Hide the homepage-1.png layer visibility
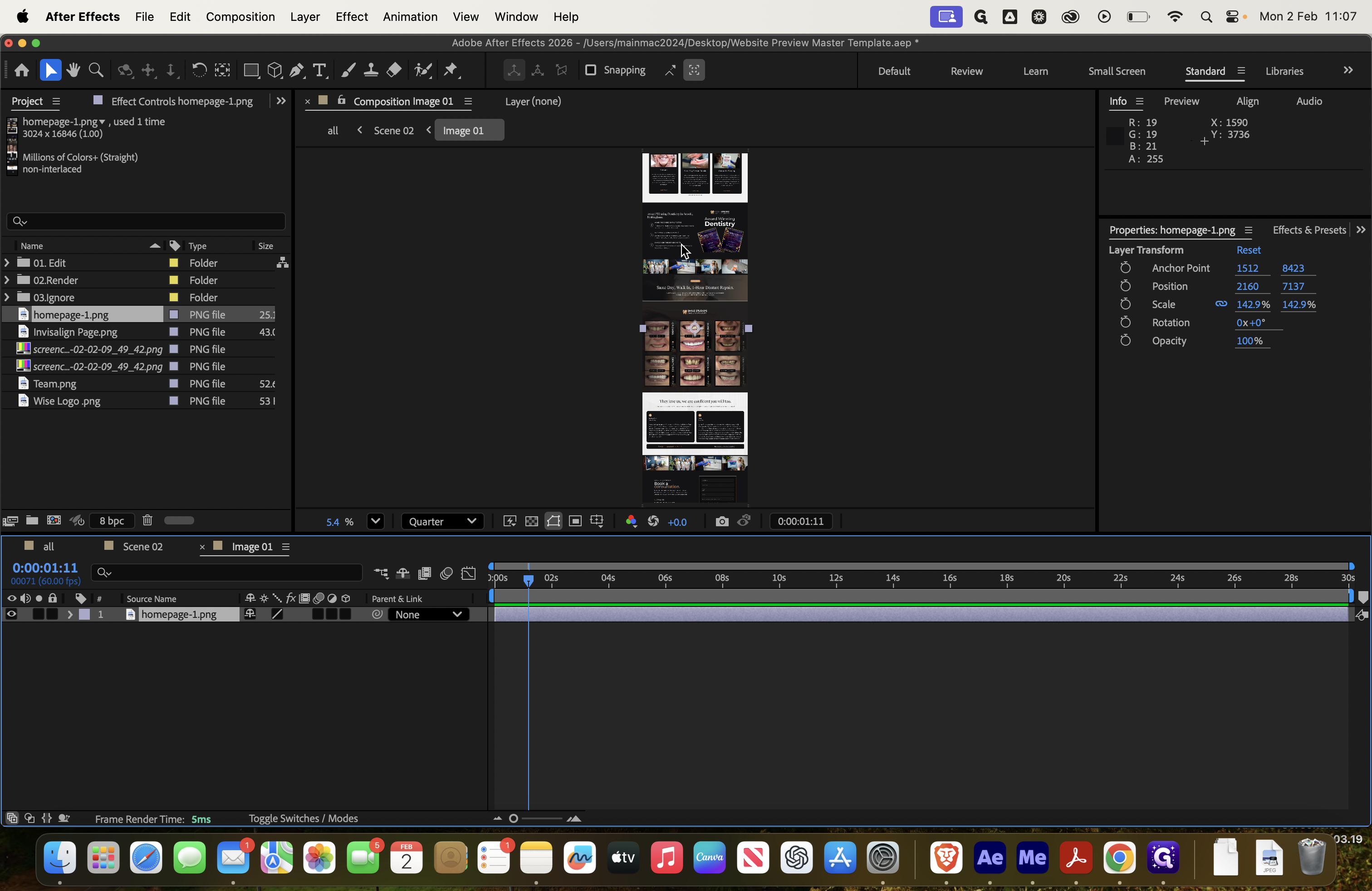The width and height of the screenshot is (1372, 891). [x=11, y=614]
